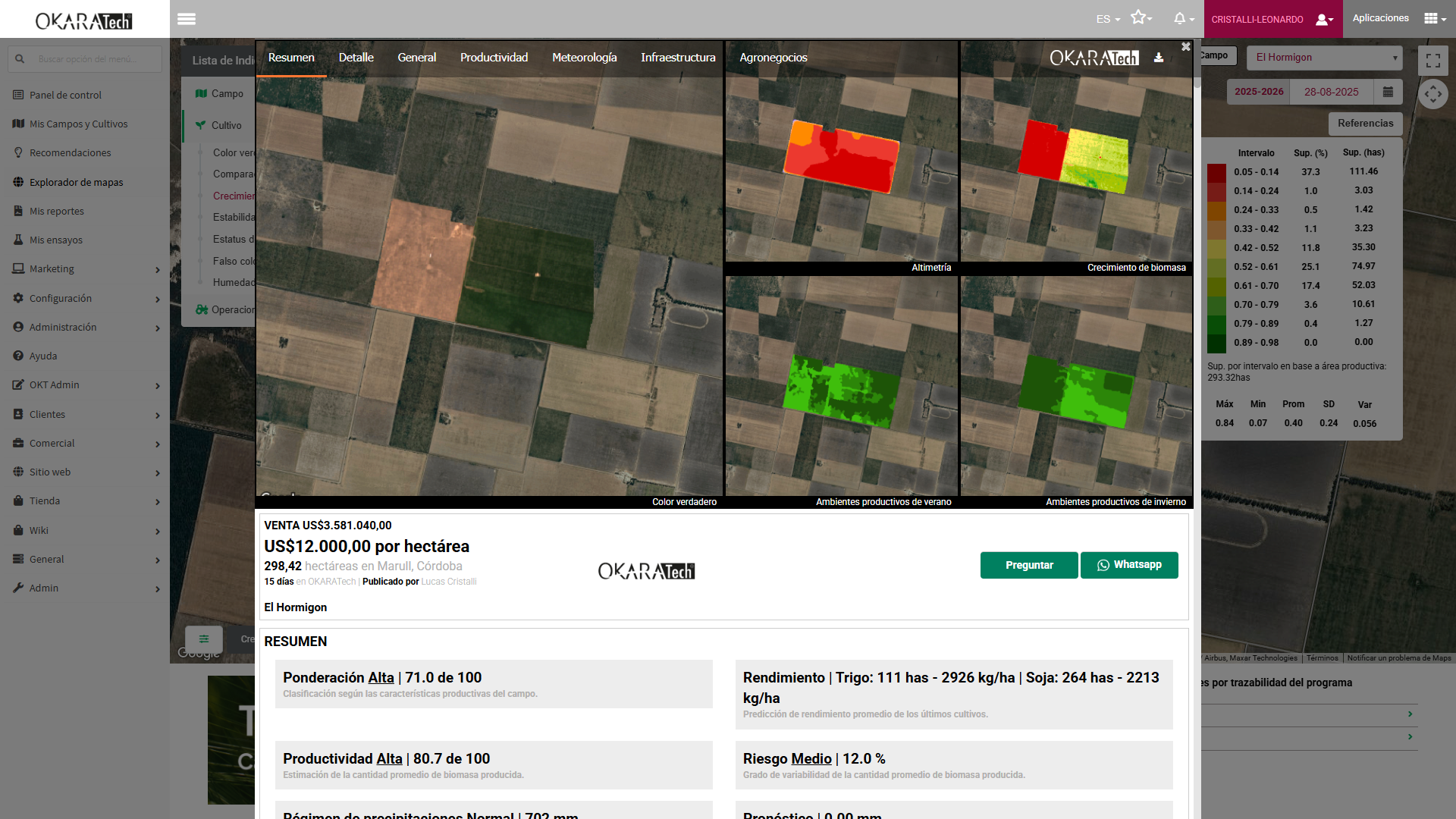
Task: Click the download icon in report header
Action: pyautogui.click(x=1159, y=58)
